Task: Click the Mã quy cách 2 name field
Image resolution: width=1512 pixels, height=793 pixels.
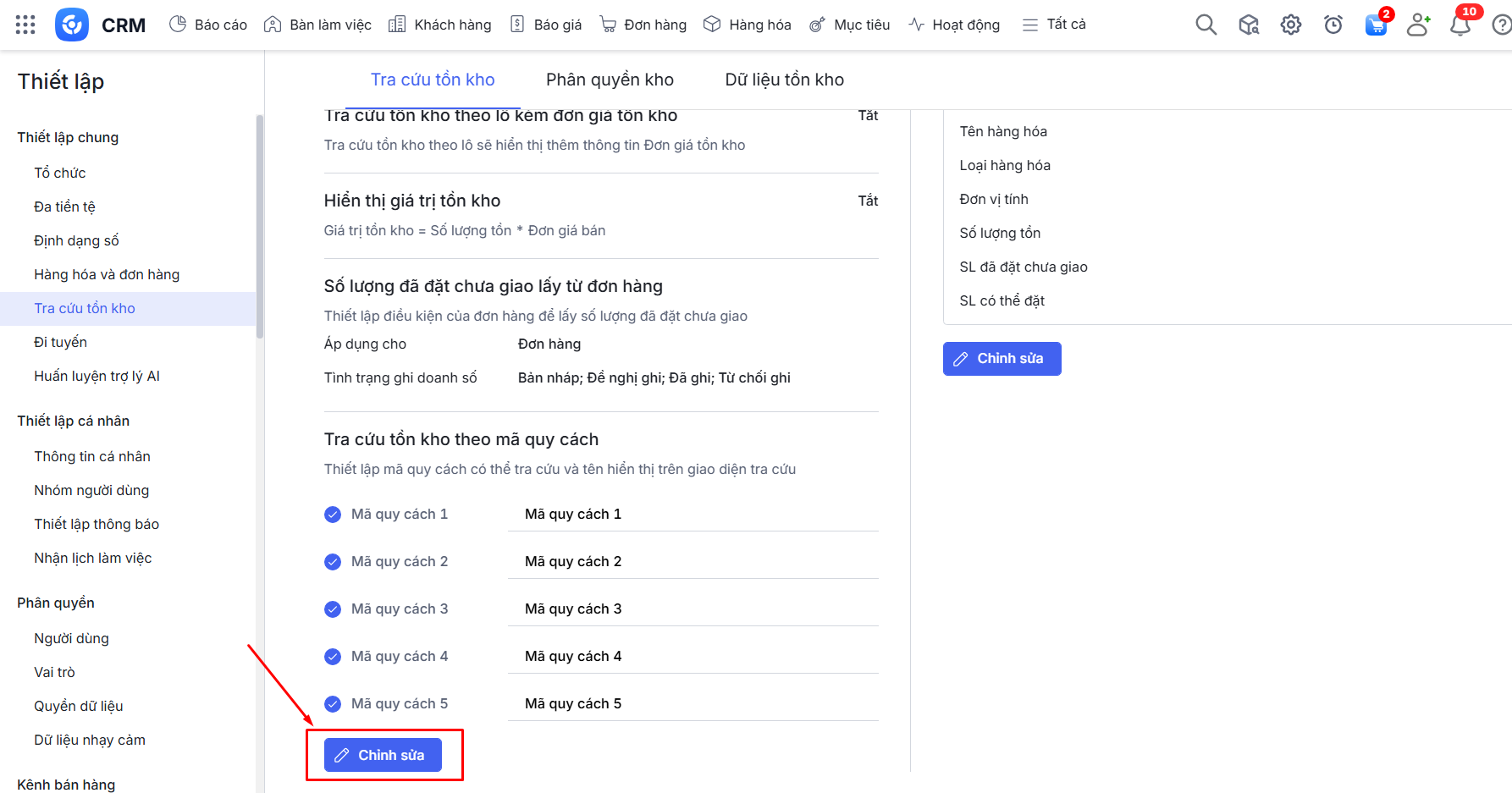Action: point(693,562)
